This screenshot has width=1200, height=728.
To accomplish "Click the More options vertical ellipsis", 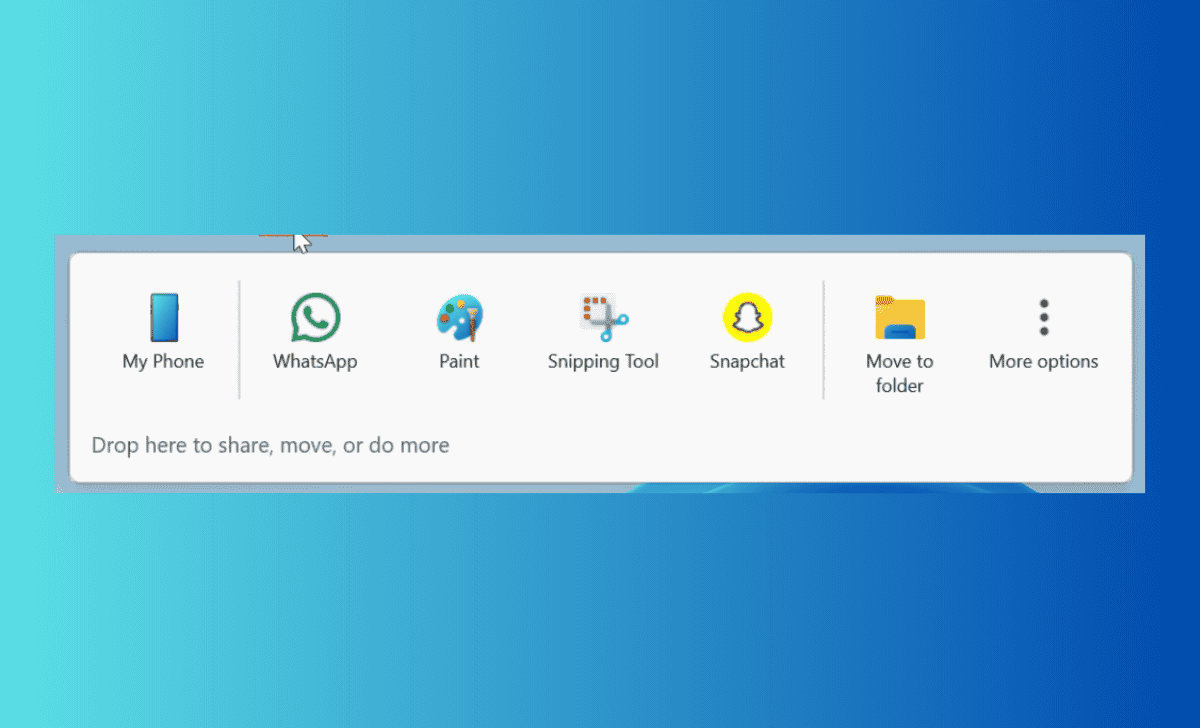I will click(1043, 315).
